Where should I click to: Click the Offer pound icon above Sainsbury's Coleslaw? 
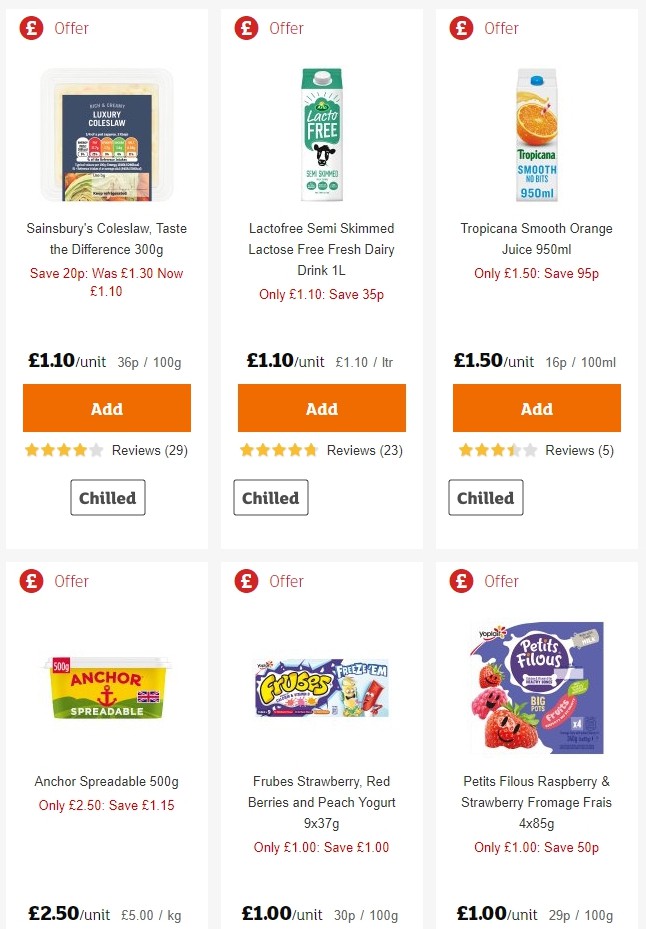(29, 28)
